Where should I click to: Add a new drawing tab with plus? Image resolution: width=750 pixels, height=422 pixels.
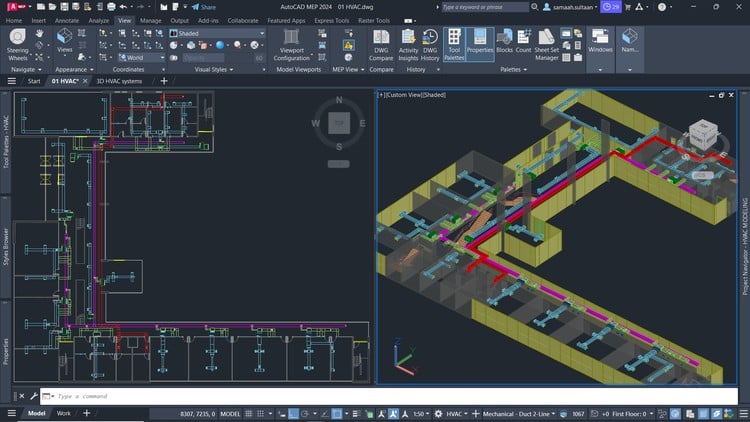(x=164, y=81)
